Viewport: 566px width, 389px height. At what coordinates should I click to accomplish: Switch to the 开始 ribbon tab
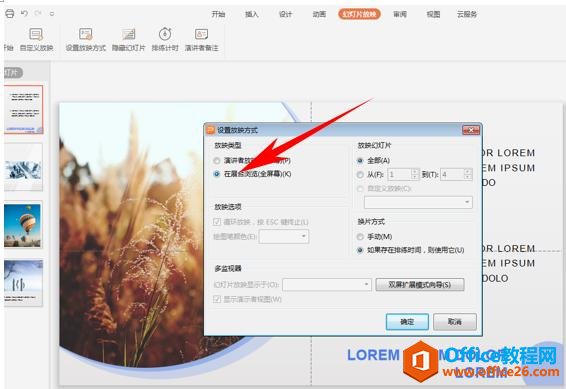[x=218, y=14]
